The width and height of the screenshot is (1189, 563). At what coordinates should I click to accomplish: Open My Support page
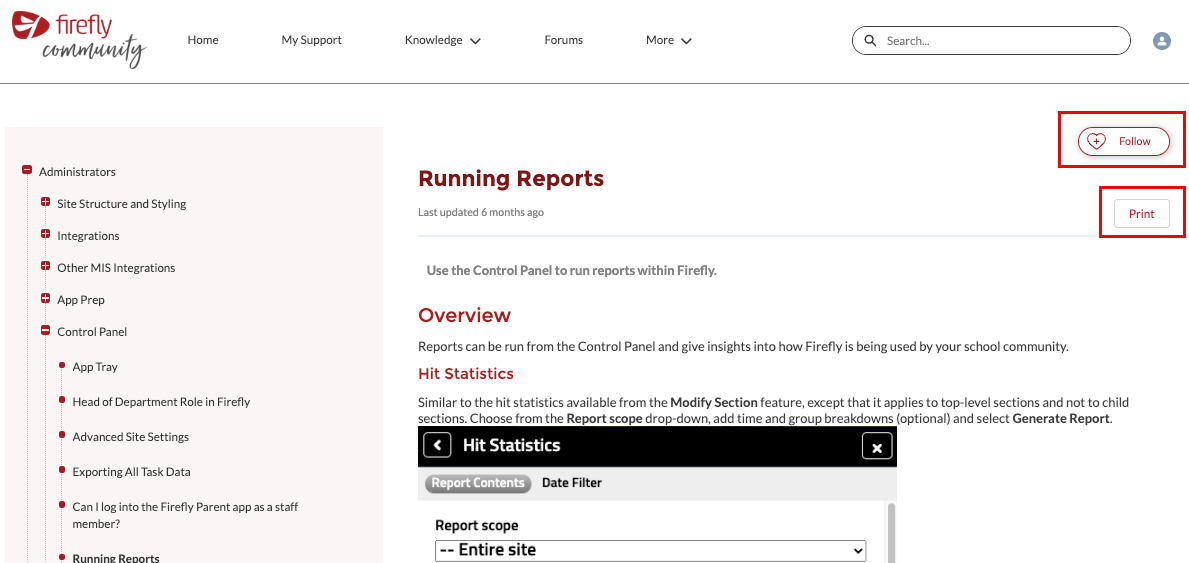coord(312,40)
